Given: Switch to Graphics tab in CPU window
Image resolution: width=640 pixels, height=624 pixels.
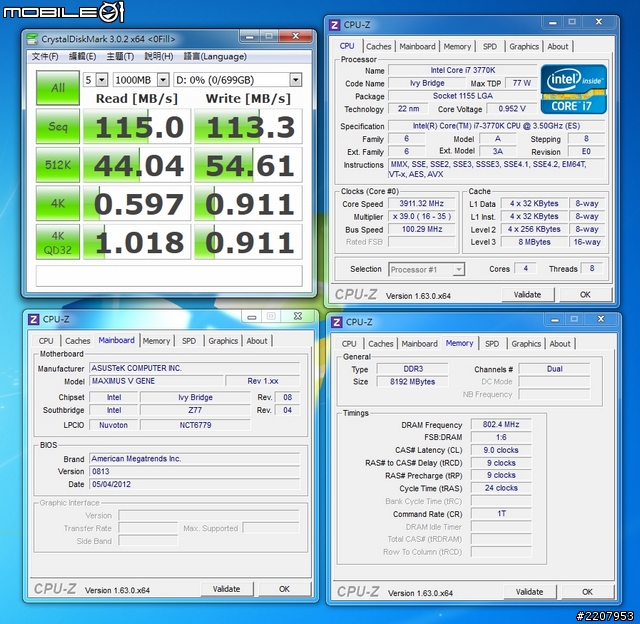Looking at the screenshot, I should (524, 47).
